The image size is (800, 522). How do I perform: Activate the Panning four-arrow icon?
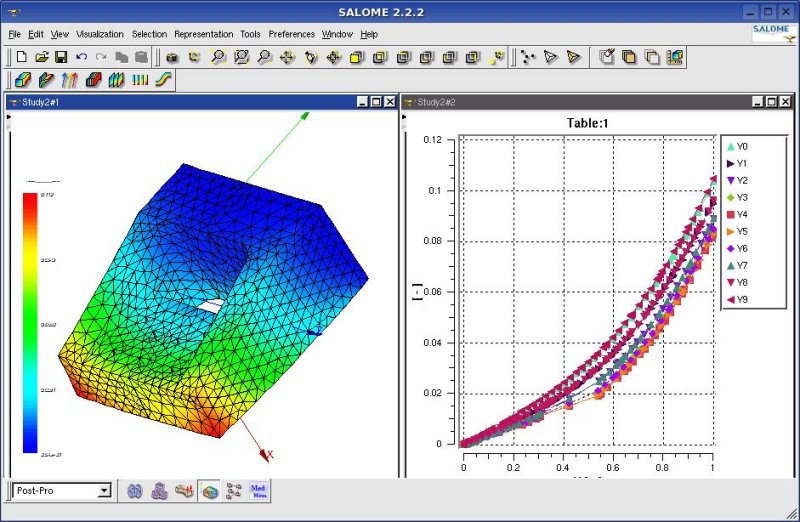coord(287,57)
